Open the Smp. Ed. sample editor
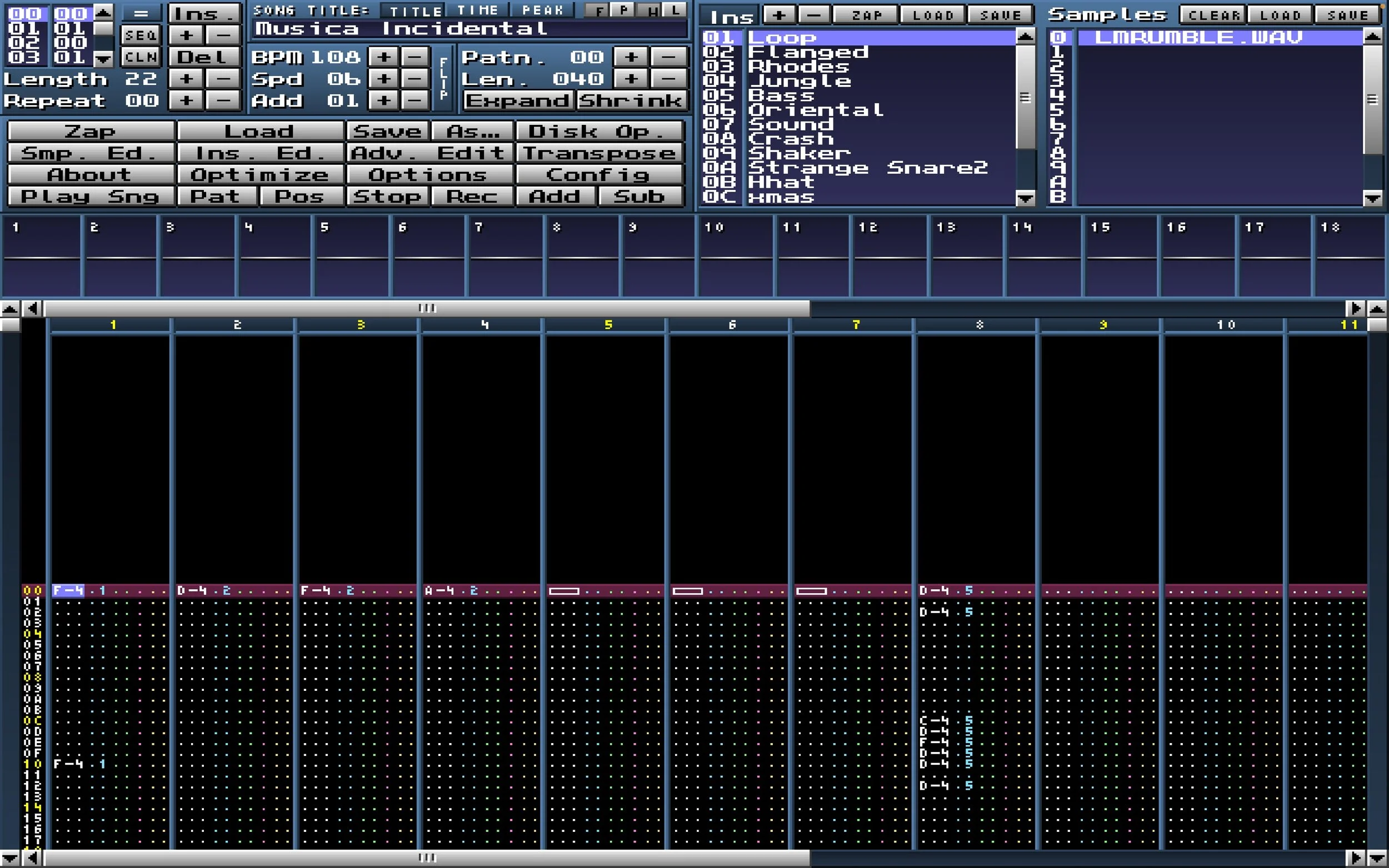Viewport: 1389px width, 868px height. pos(89,153)
